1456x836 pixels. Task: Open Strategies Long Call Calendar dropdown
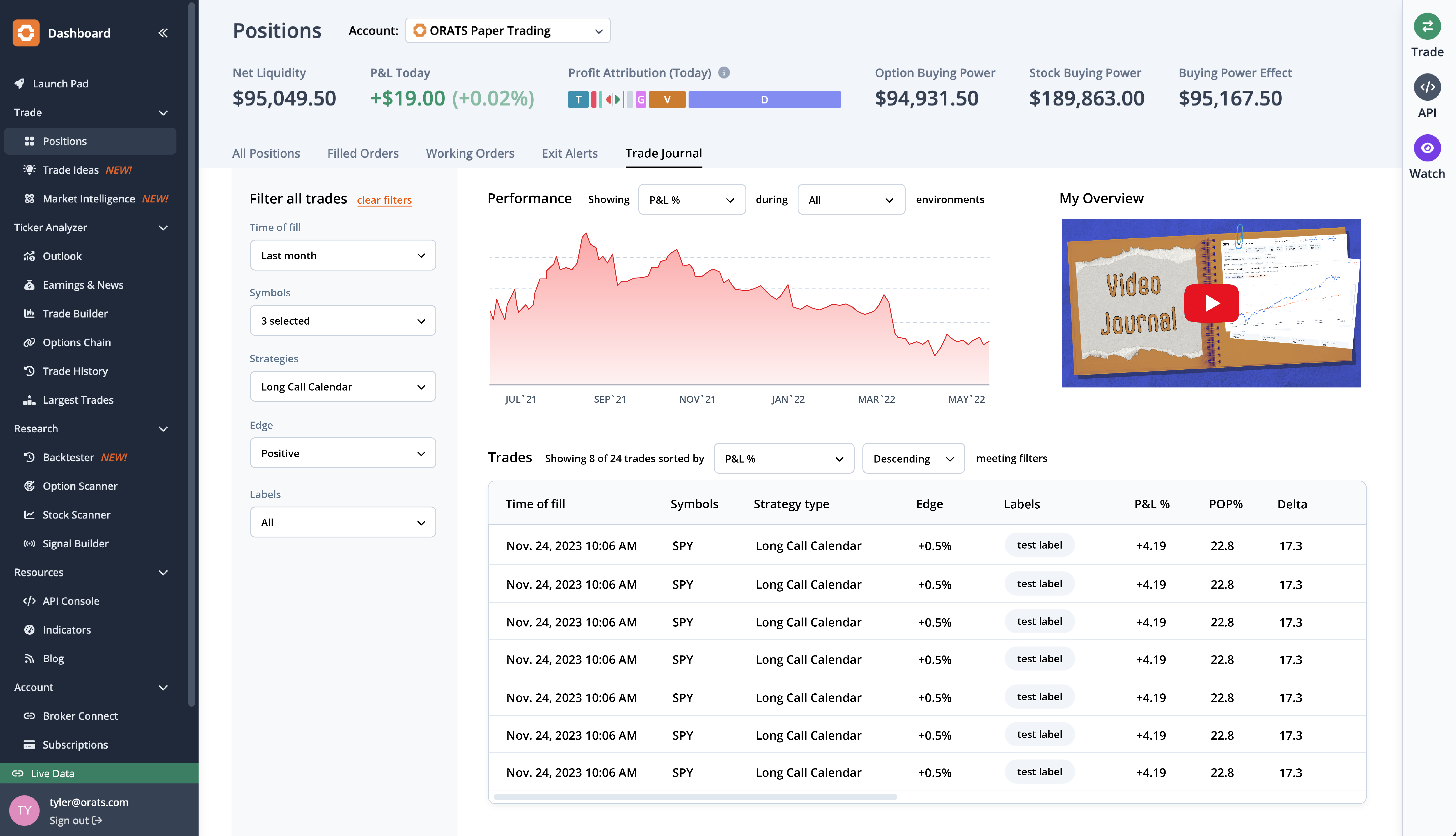(x=343, y=386)
